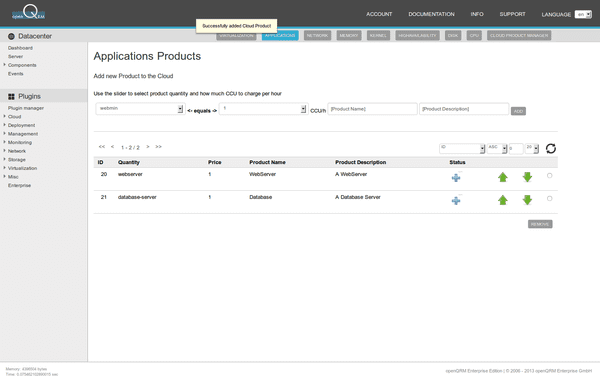Expand the Virtualization sidebar menu
This screenshot has height=381, width=600.
pyautogui.click(x=22, y=168)
